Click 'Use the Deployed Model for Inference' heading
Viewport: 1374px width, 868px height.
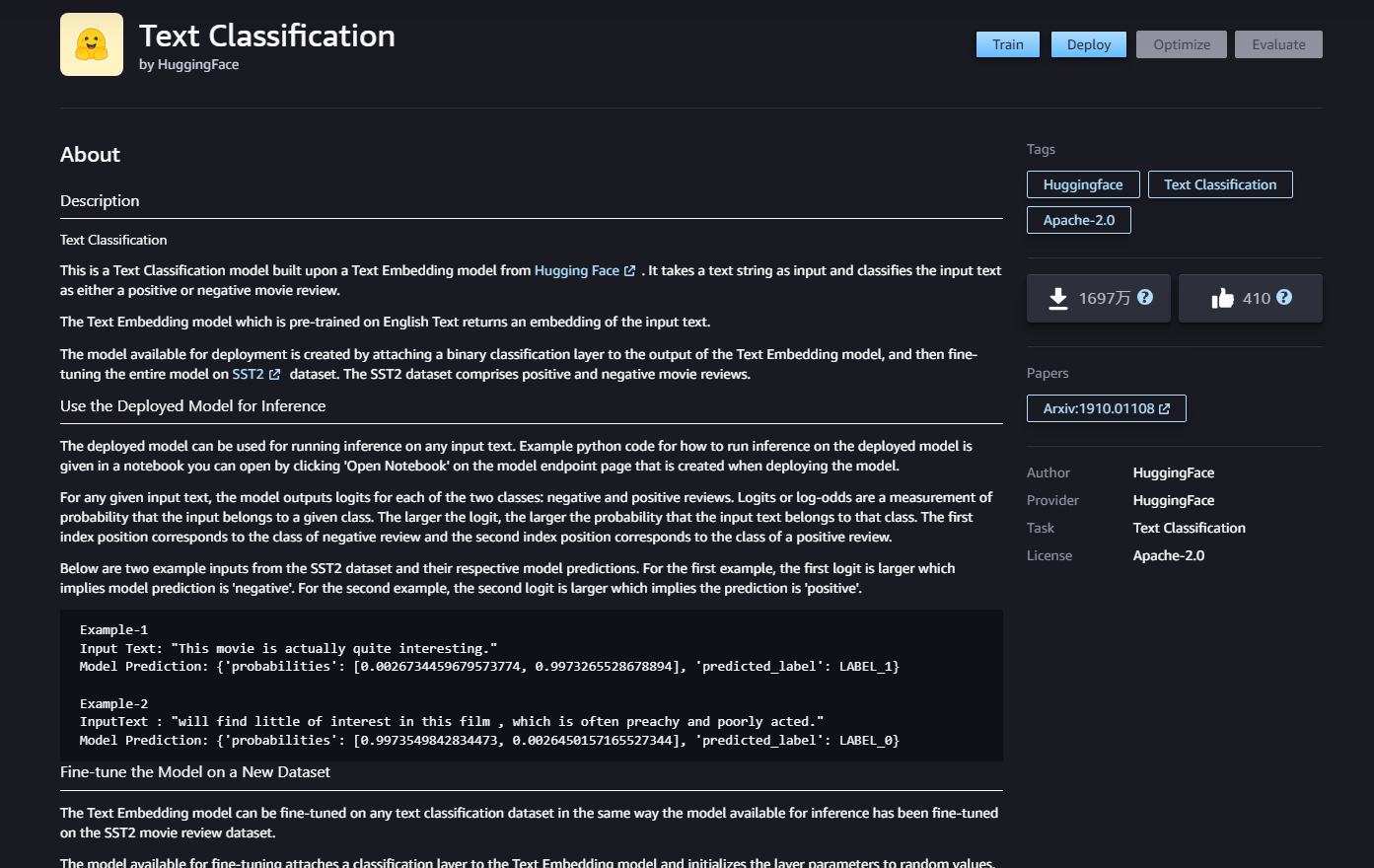coord(193,405)
